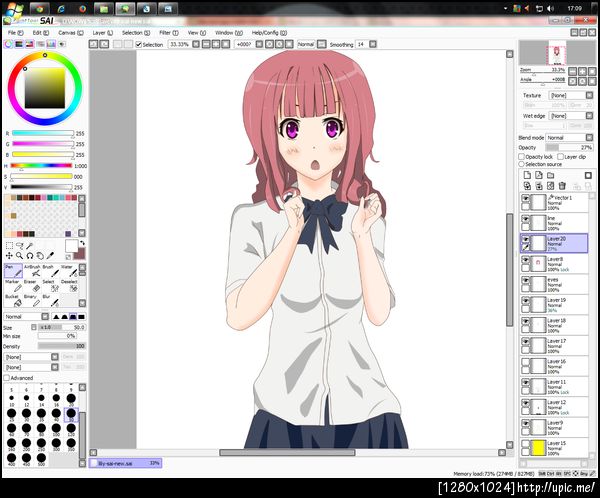This screenshot has height=498, width=600.
Task: Choose the Select pen tool
Action: click(51, 286)
